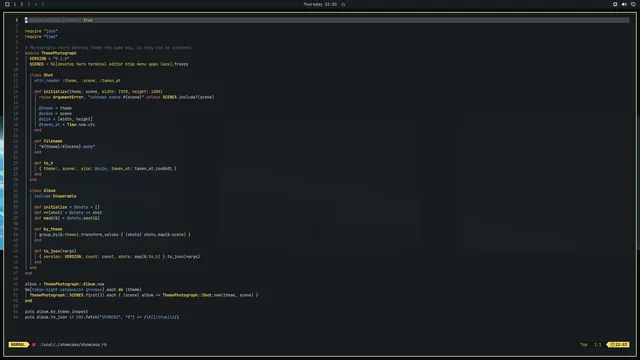Viewport: 640px width, 360px height.
Task: Click line number 1 in the gutter
Action: [x=17, y=20]
